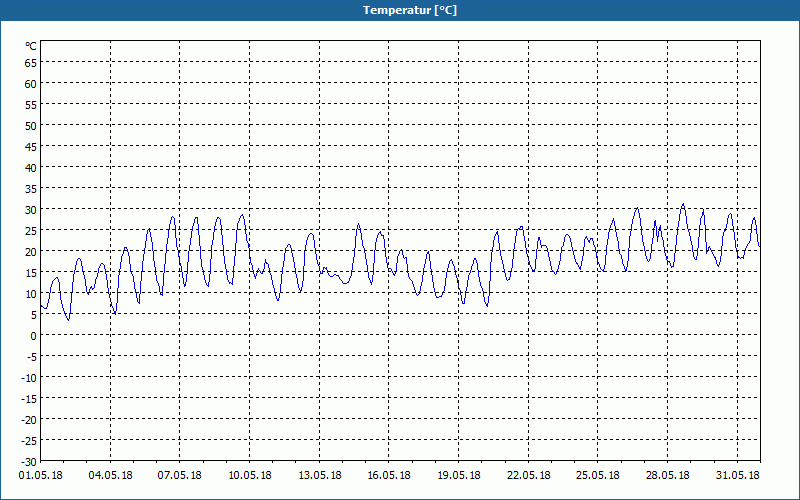The height and width of the screenshot is (500, 800).
Task: Click the 40 value on the temperature axis
Action: (x=31, y=168)
